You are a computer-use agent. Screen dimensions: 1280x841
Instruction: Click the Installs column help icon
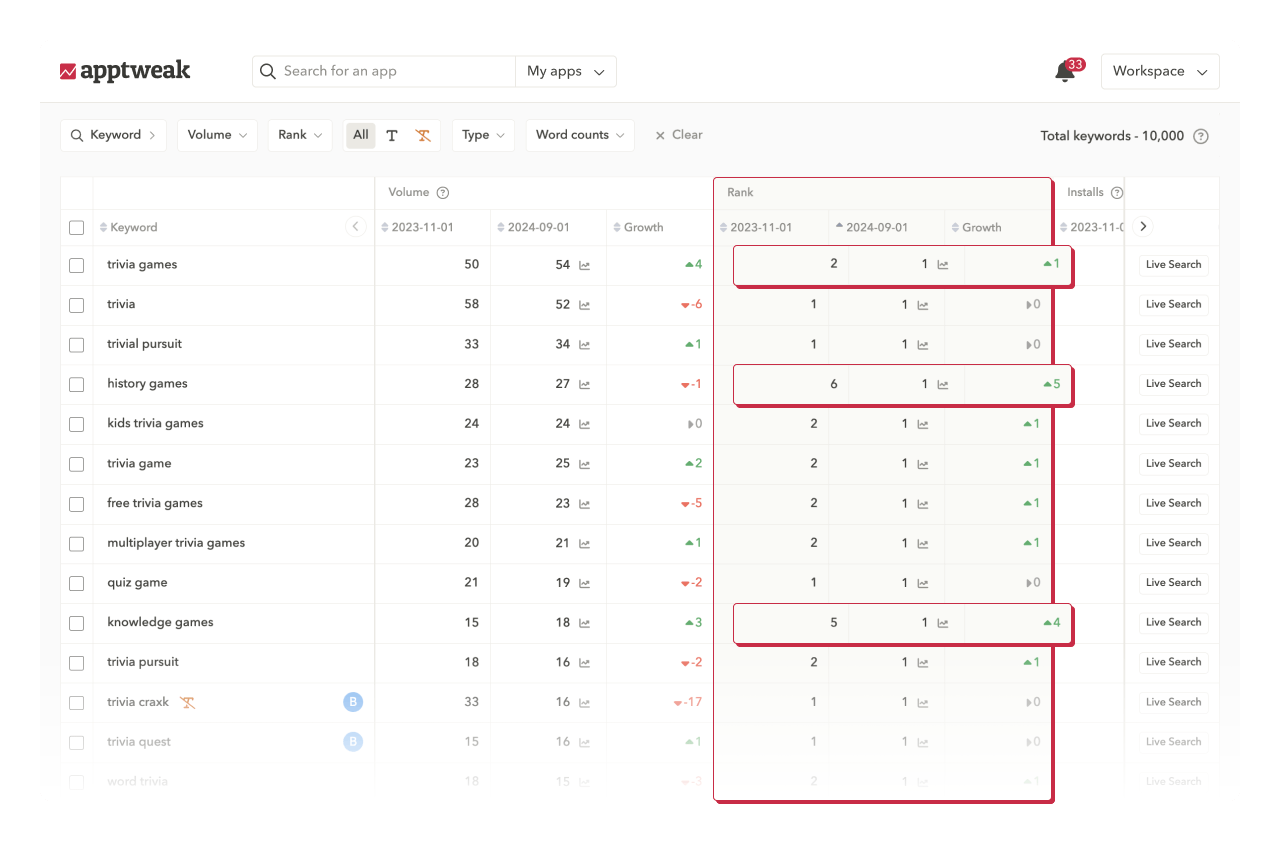point(1117,193)
